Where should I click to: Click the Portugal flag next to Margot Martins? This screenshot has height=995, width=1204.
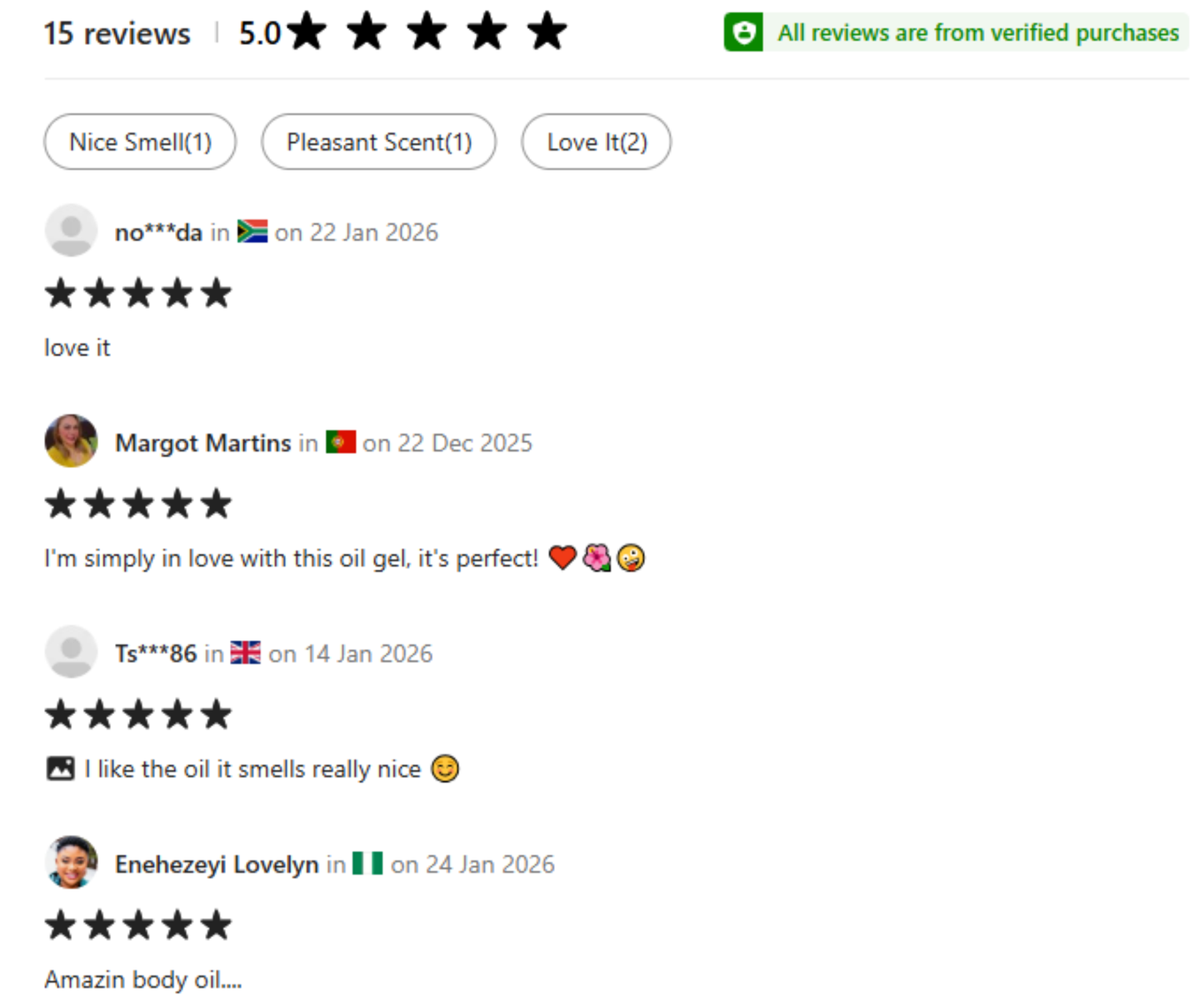tap(341, 442)
